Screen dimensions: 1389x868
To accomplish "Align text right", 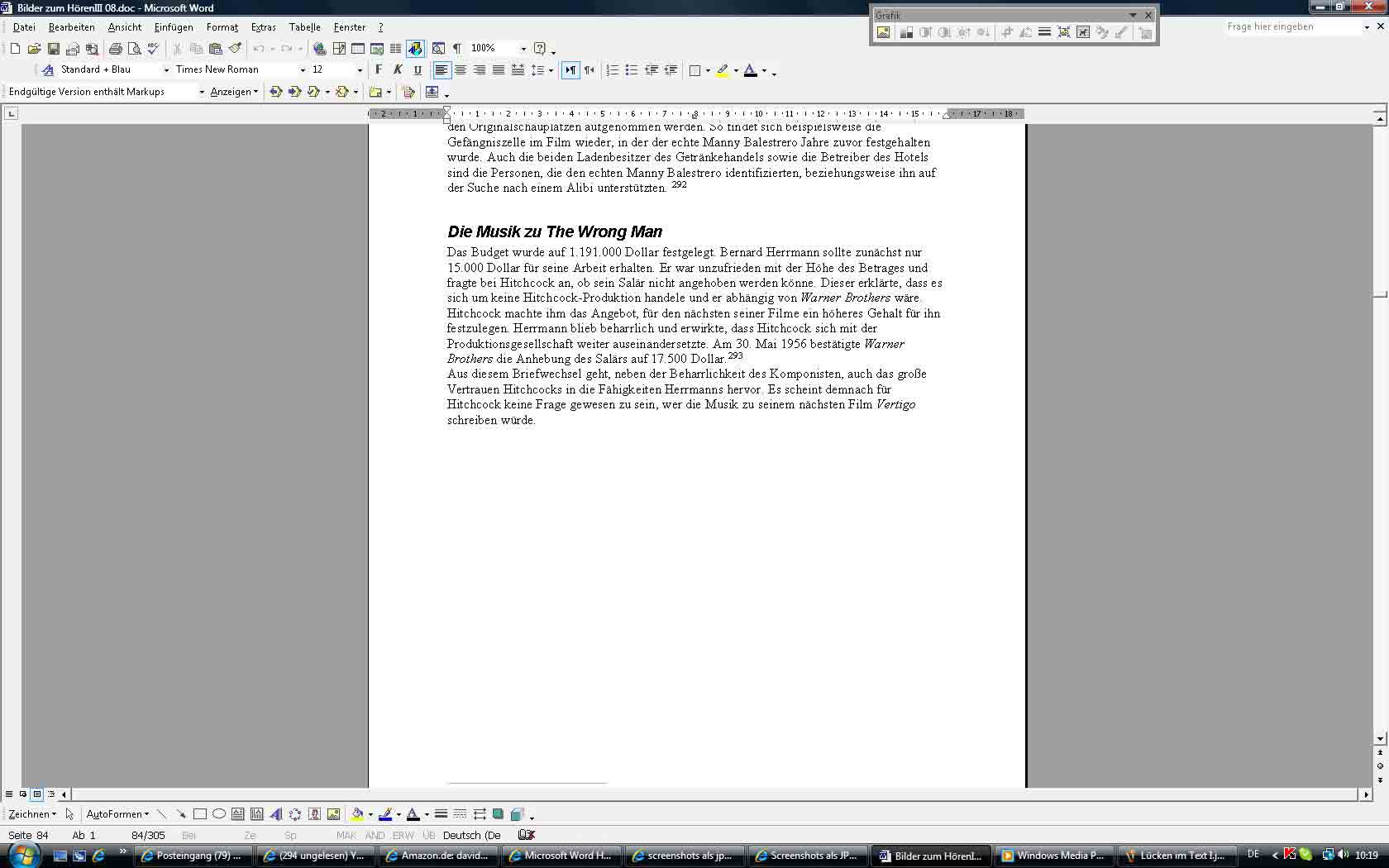I will (x=480, y=70).
